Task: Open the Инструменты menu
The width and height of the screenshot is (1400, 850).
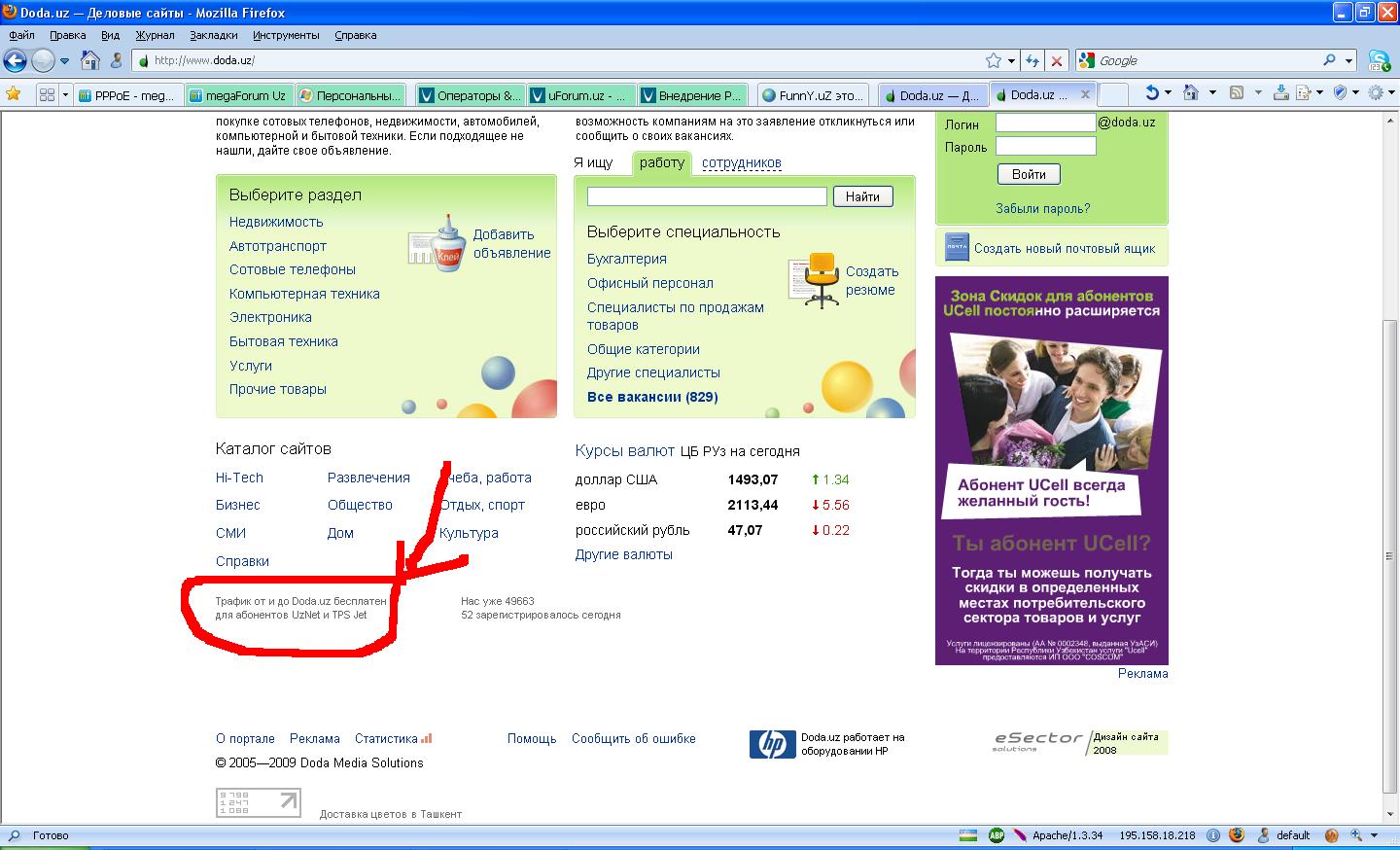Action: [x=286, y=35]
